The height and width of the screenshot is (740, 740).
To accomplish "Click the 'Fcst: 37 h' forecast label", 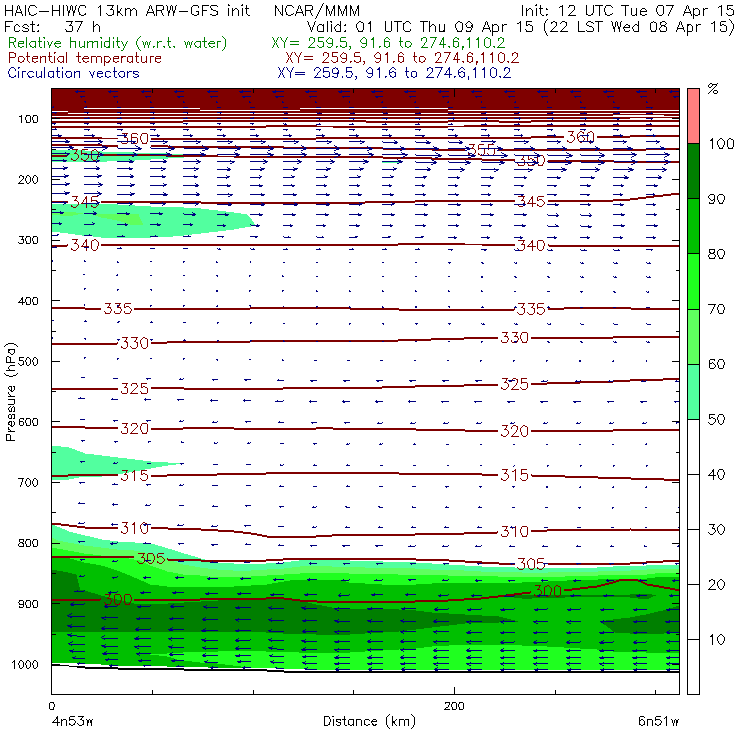I will (52, 26).
